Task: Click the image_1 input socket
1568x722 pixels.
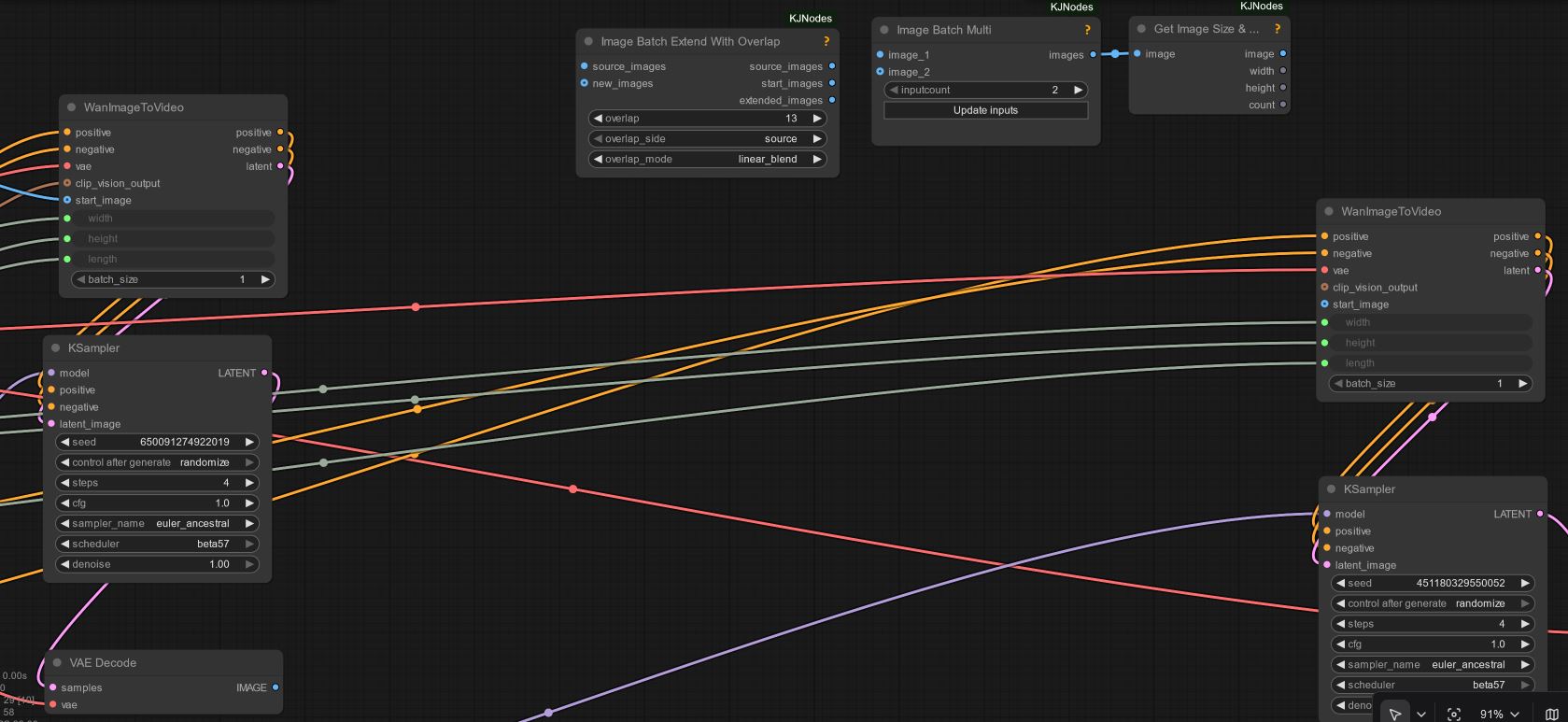Action: pyautogui.click(x=880, y=55)
